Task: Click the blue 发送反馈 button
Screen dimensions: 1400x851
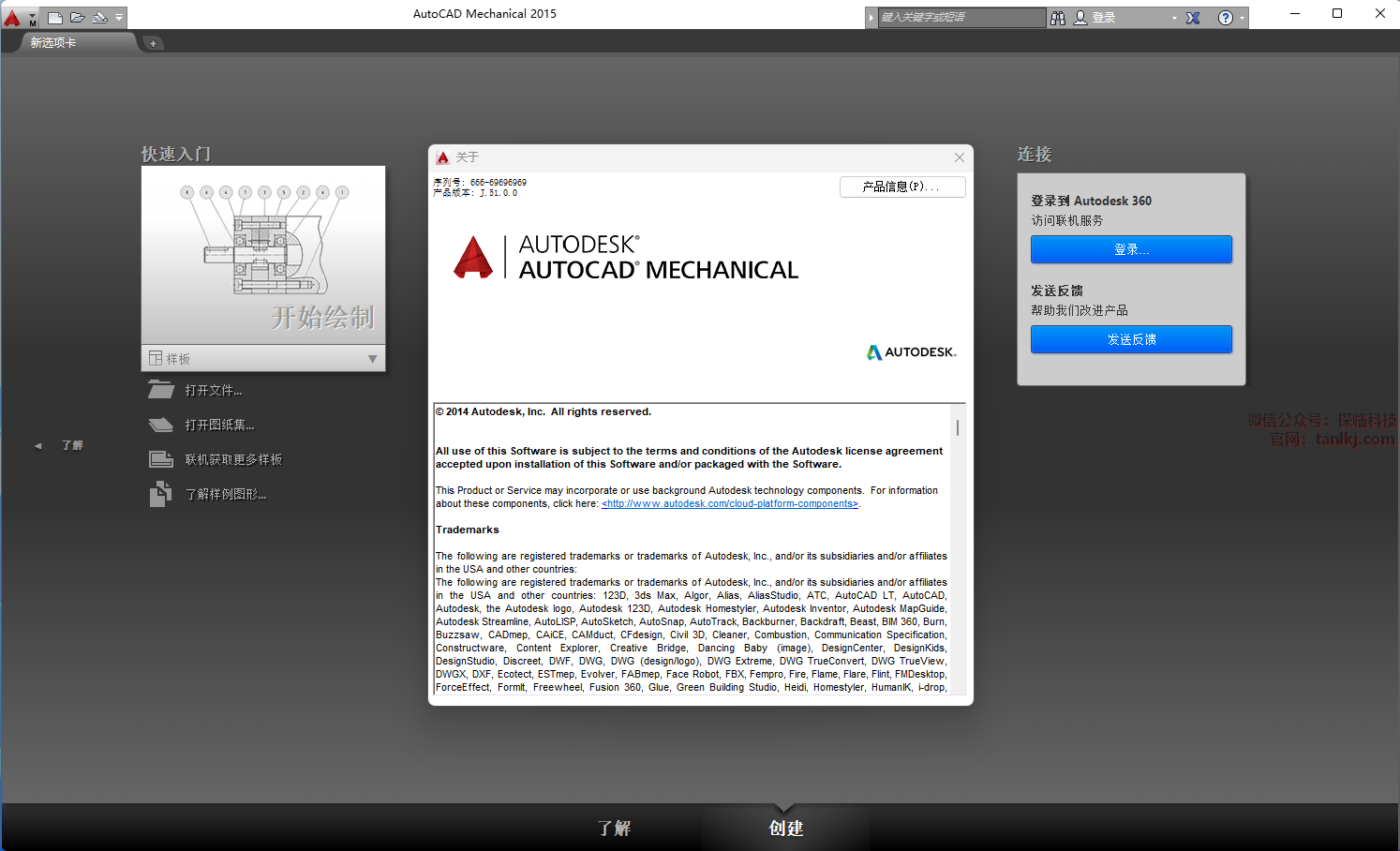Action: point(1131,339)
